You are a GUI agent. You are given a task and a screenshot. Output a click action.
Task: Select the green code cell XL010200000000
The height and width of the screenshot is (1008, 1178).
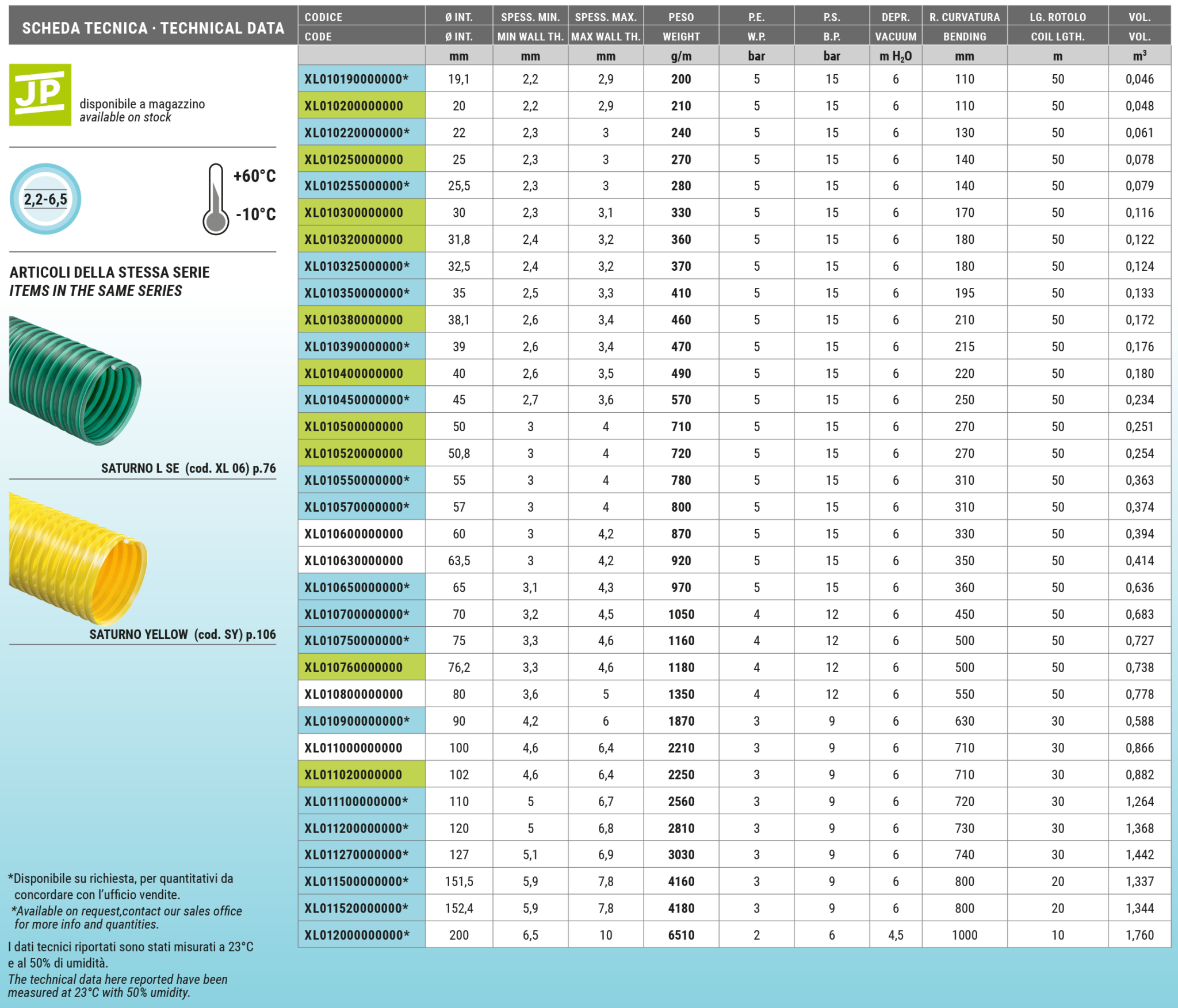[361, 106]
